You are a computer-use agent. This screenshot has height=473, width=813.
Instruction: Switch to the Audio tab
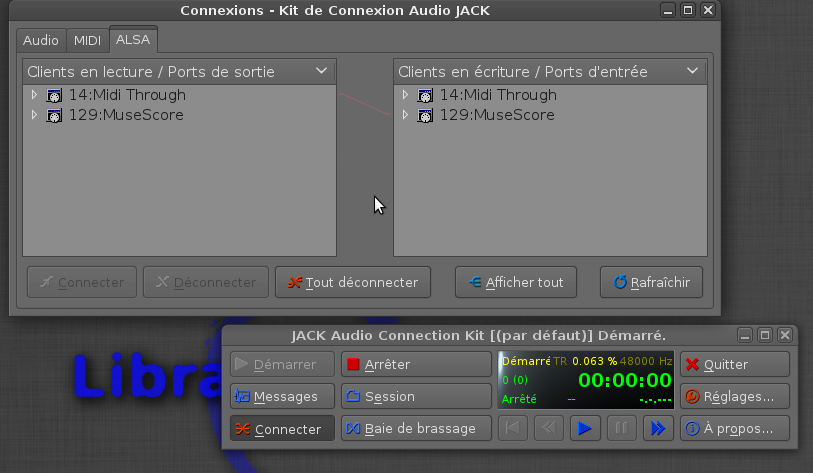tap(41, 40)
